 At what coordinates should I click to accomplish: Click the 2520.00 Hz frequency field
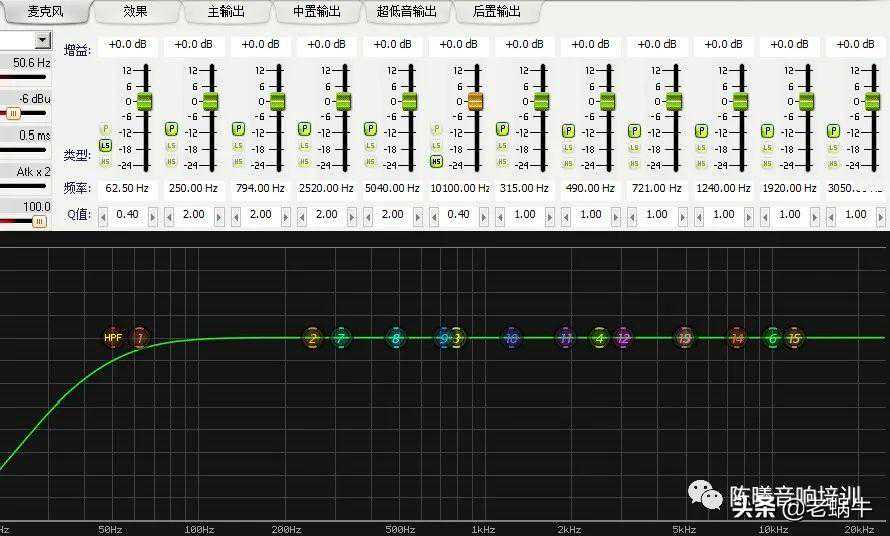[x=326, y=188]
